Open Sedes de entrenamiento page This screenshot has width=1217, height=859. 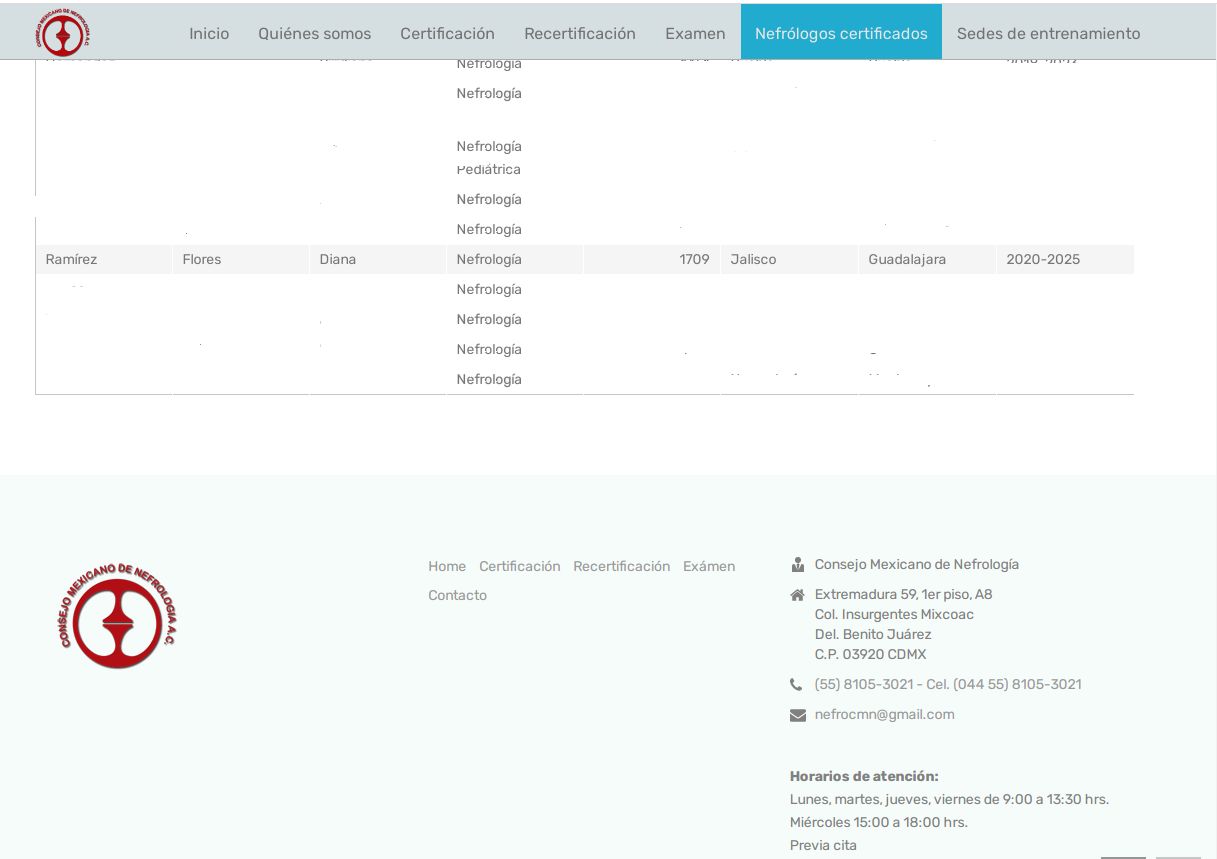1048,33
